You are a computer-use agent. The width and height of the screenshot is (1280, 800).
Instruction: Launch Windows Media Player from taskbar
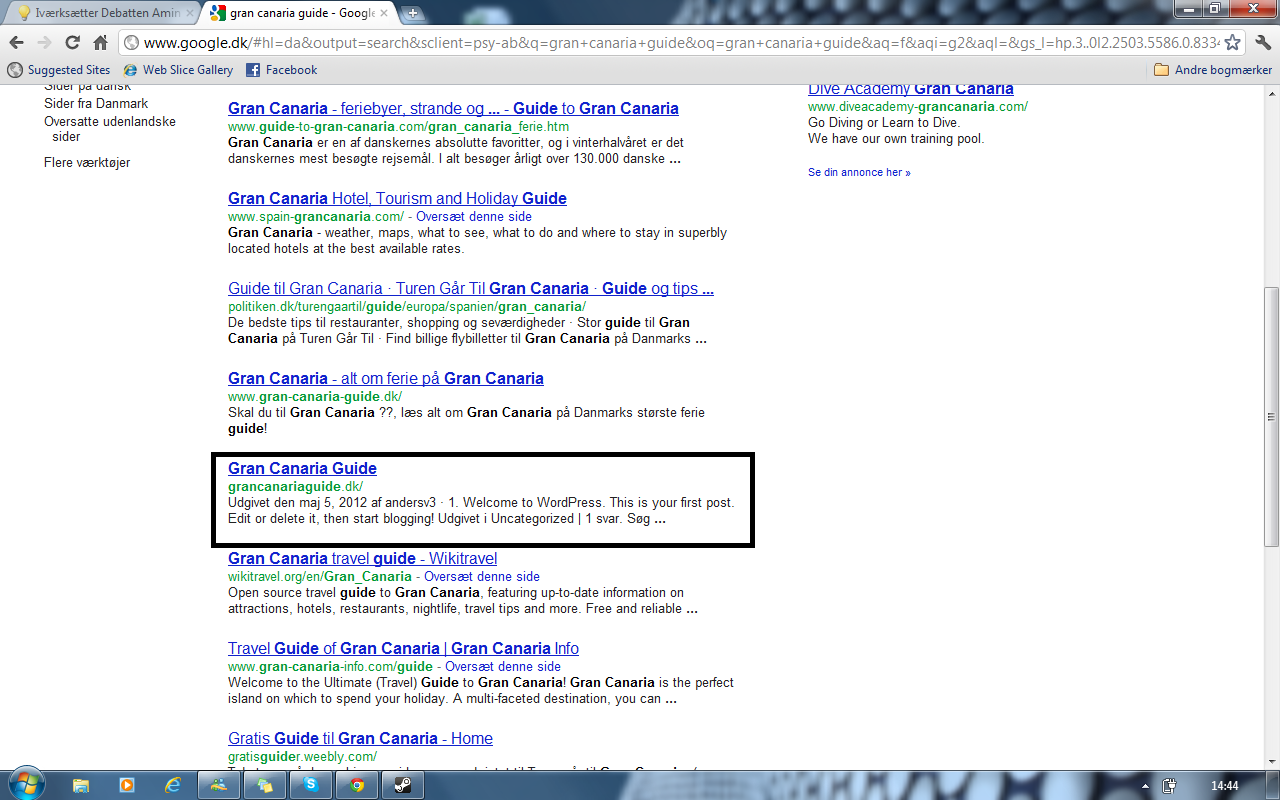127,785
